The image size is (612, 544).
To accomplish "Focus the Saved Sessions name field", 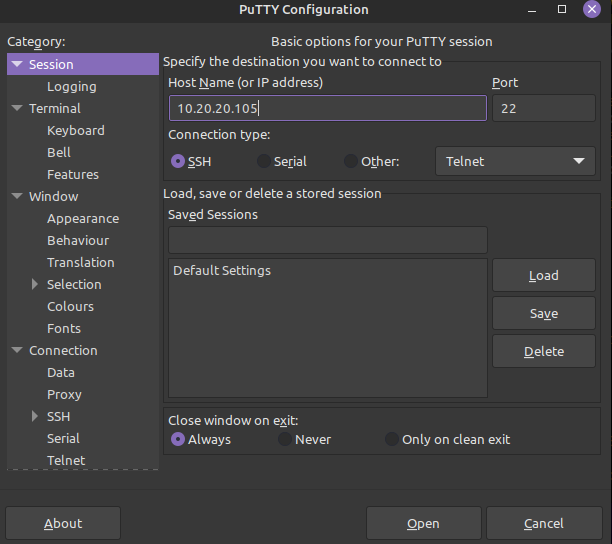I will coord(328,240).
